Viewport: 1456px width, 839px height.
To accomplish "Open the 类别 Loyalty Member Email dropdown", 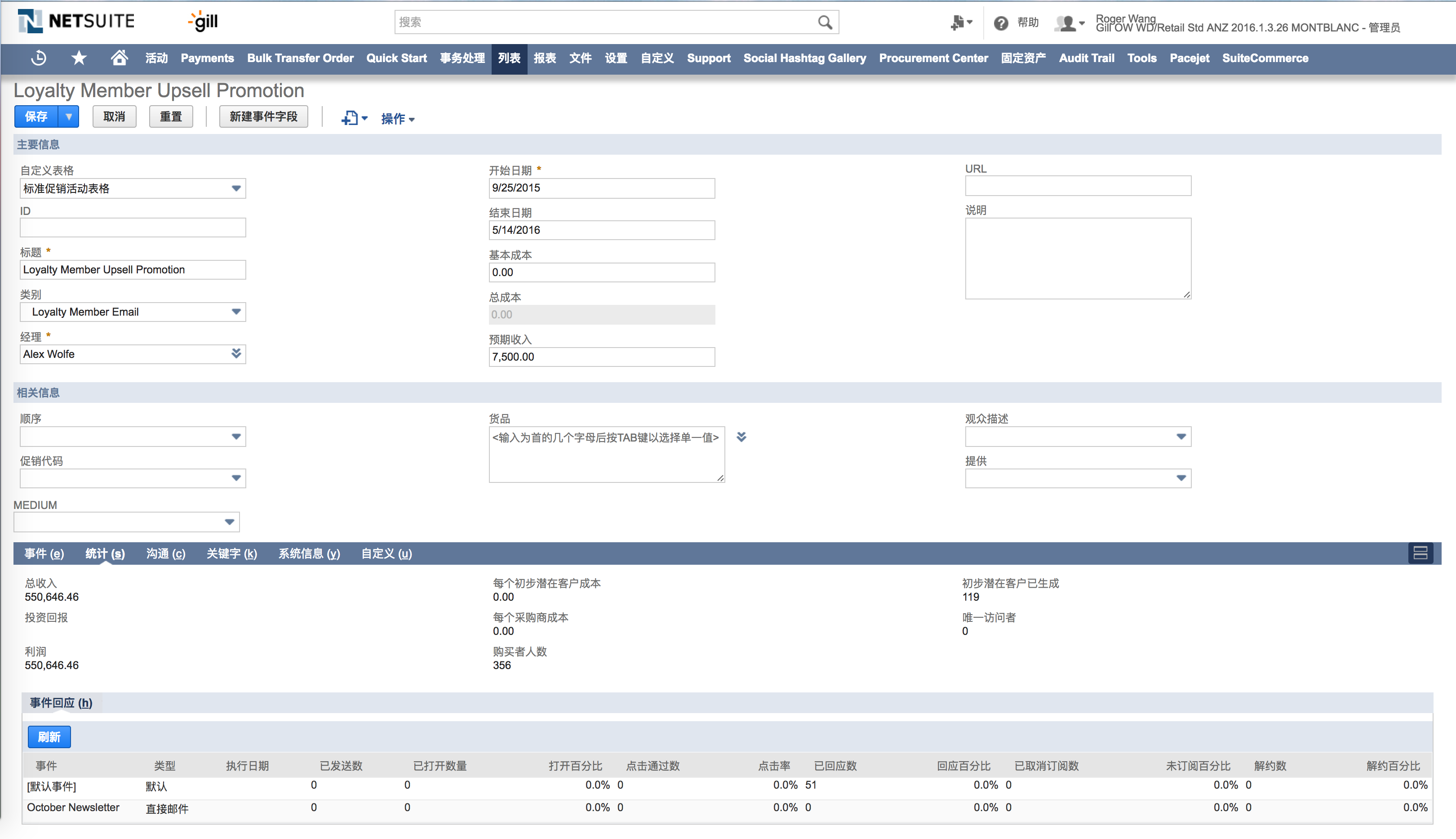I will [x=235, y=312].
